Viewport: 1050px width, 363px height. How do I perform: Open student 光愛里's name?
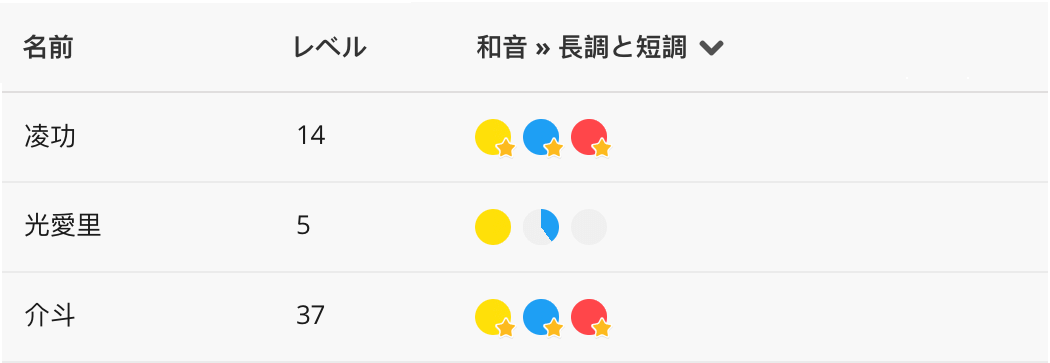tap(62, 226)
